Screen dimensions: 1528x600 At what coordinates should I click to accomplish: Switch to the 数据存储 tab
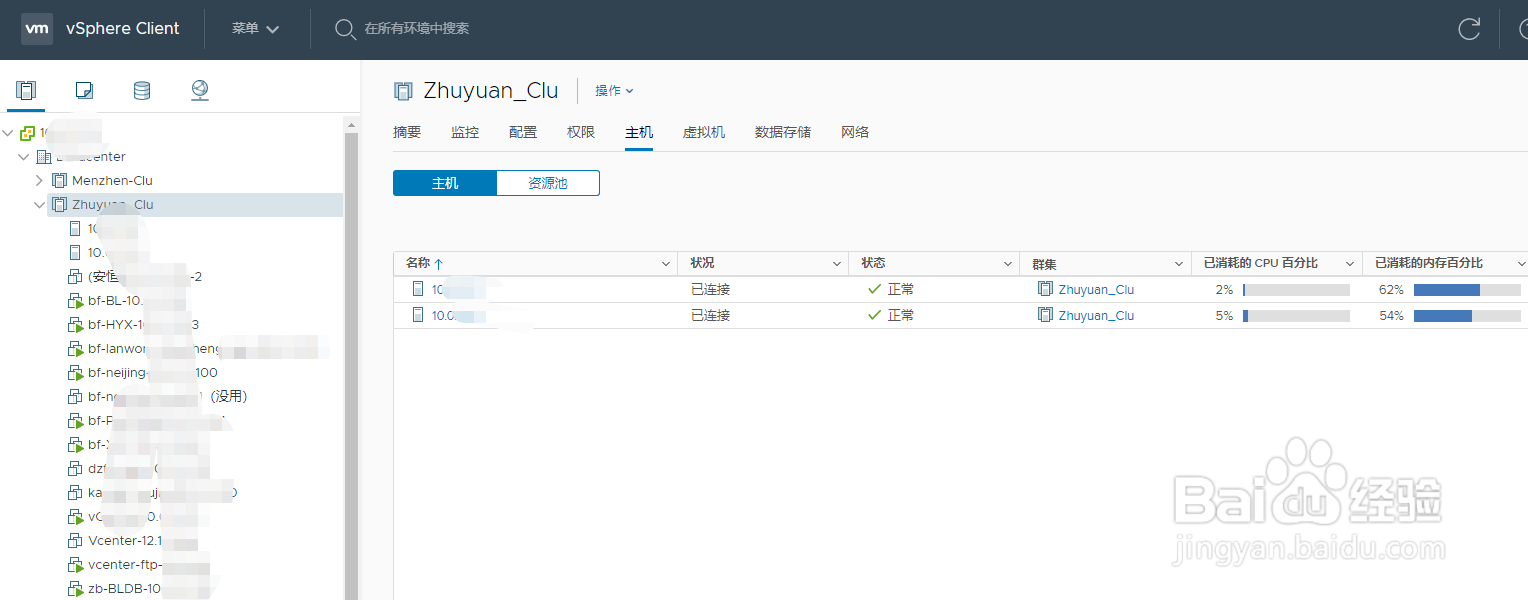click(x=783, y=132)
